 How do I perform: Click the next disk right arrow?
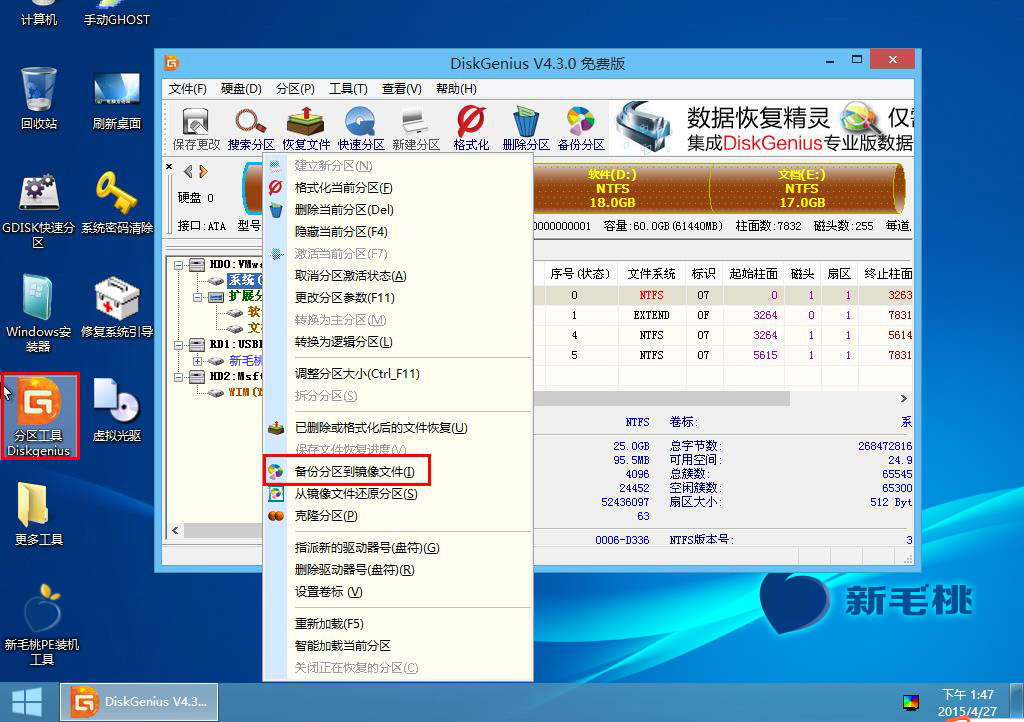[x=203, y=171]
